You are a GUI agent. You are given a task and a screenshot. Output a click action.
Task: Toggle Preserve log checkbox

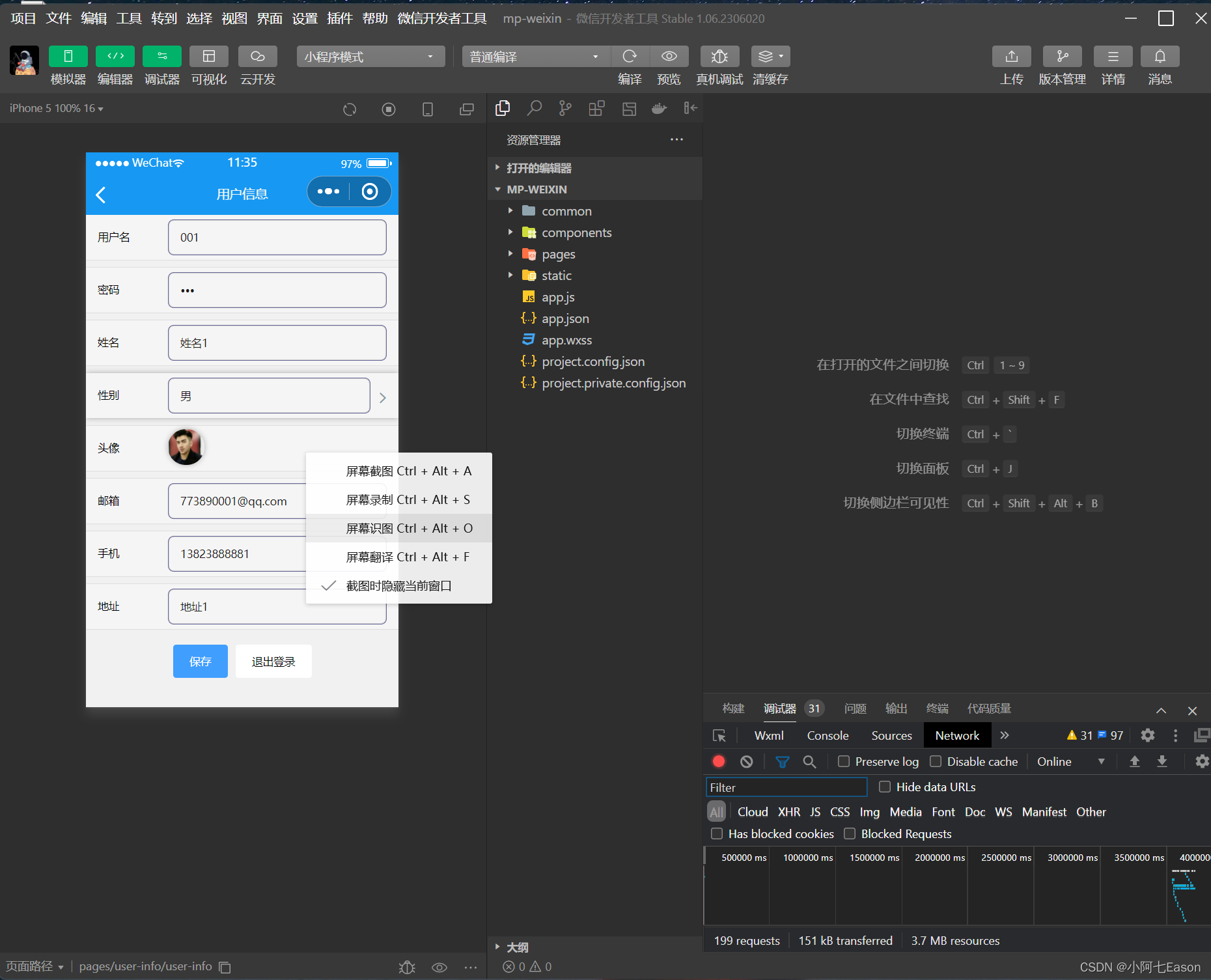point(844,761)
